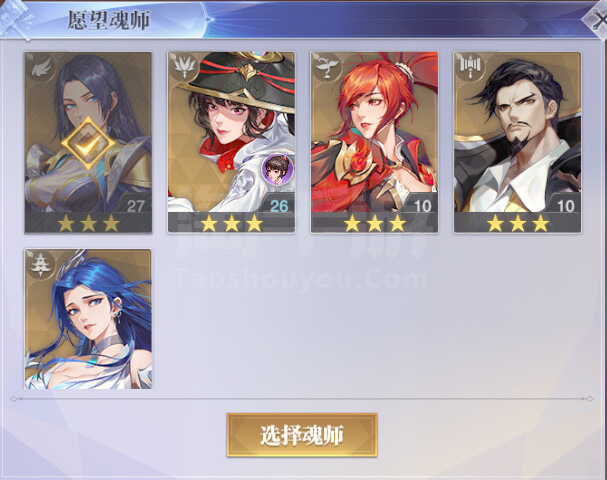Click level 27 badge on first card
Screen dimensions: 607x480
(x=135, y=206)
